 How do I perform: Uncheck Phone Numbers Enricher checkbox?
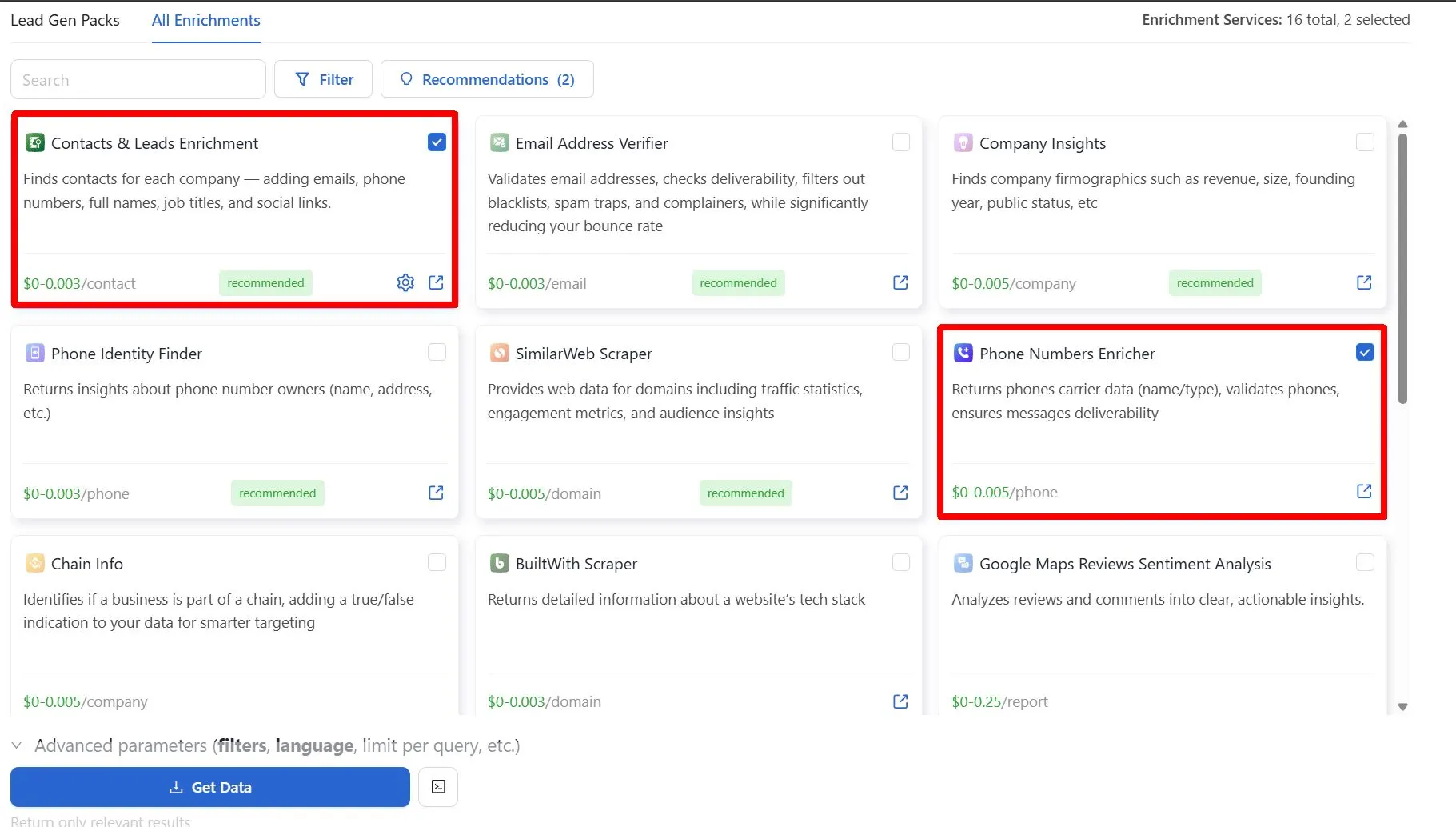point(1365,352)
